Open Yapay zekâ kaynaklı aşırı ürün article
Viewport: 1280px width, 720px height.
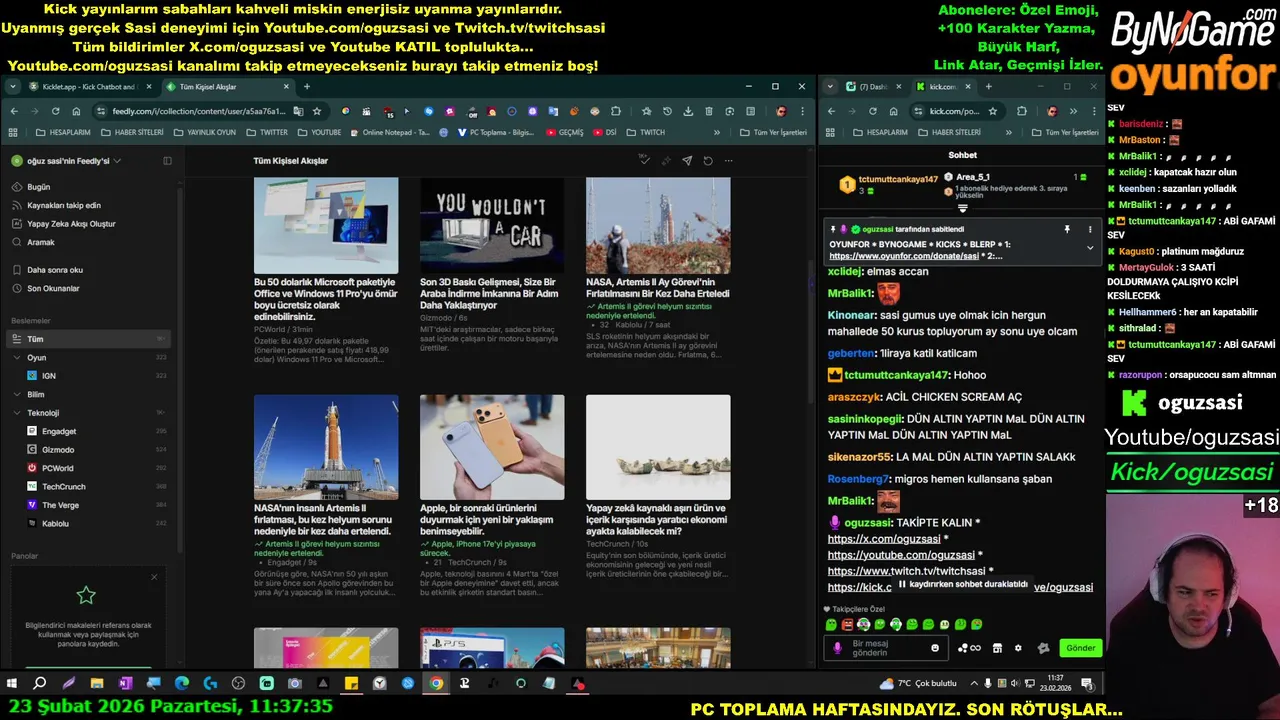657,520
